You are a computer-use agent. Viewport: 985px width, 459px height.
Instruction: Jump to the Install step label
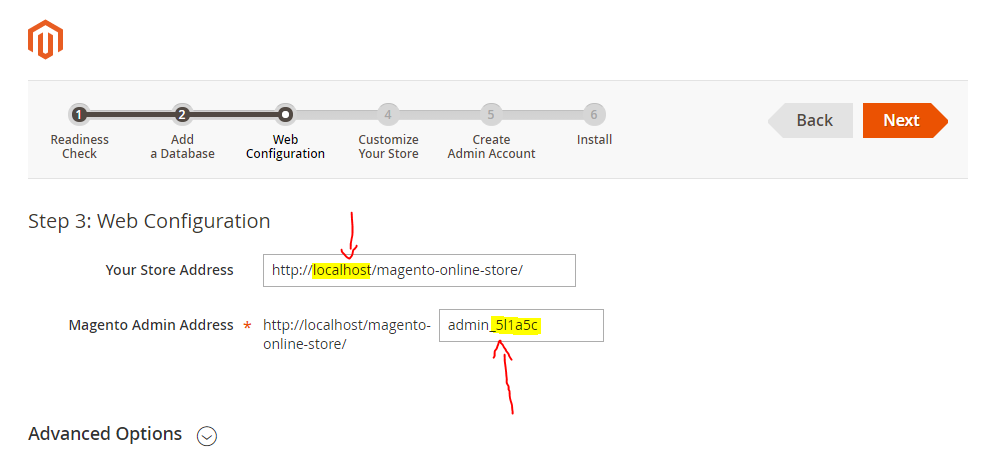pos(594,140)
